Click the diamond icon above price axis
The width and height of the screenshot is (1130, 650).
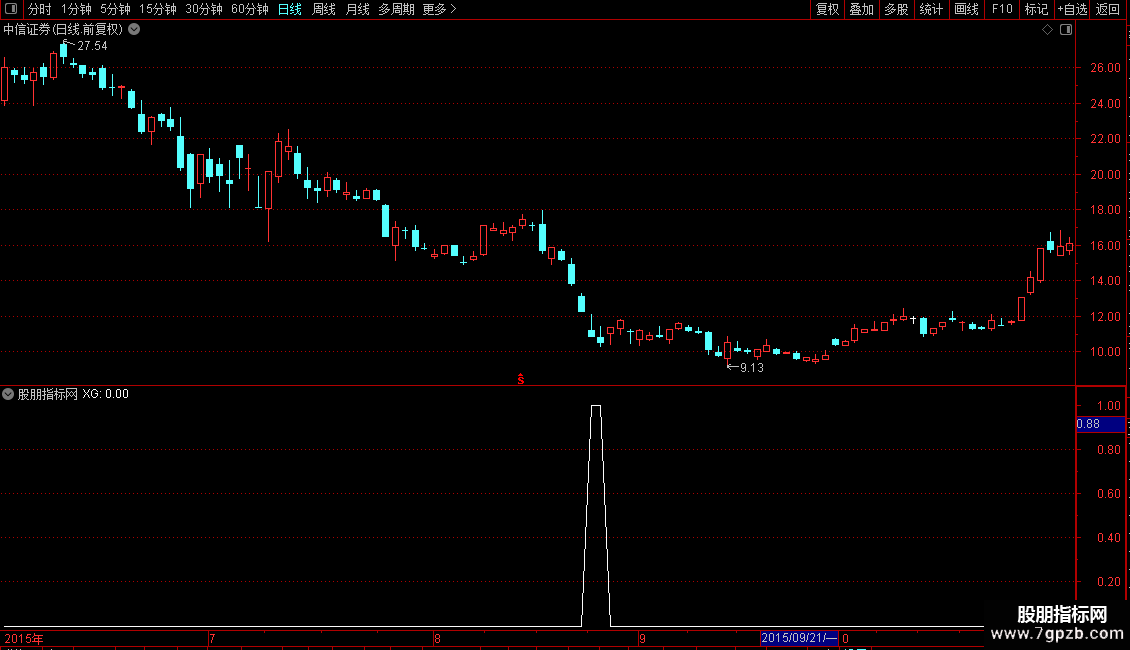[1047, 30]
